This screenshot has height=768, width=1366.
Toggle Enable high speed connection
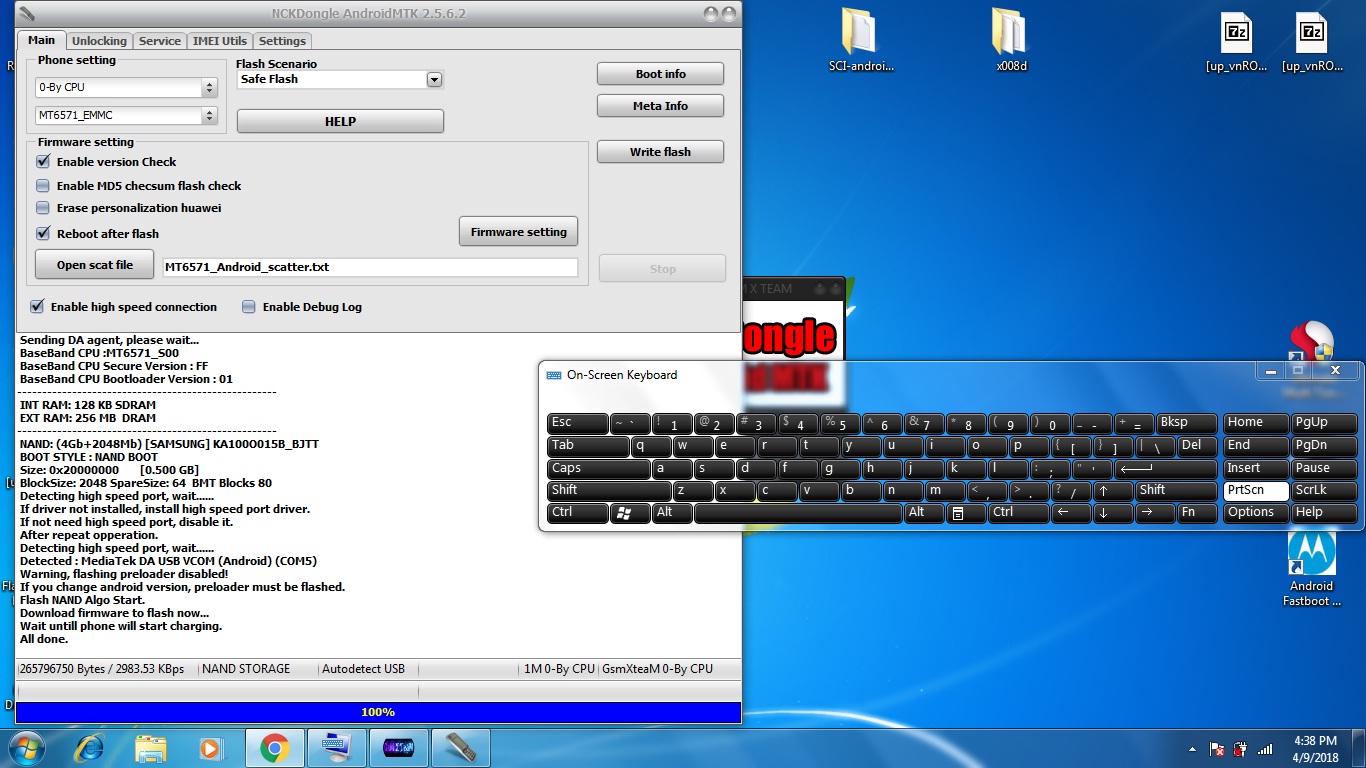point(37,307)
